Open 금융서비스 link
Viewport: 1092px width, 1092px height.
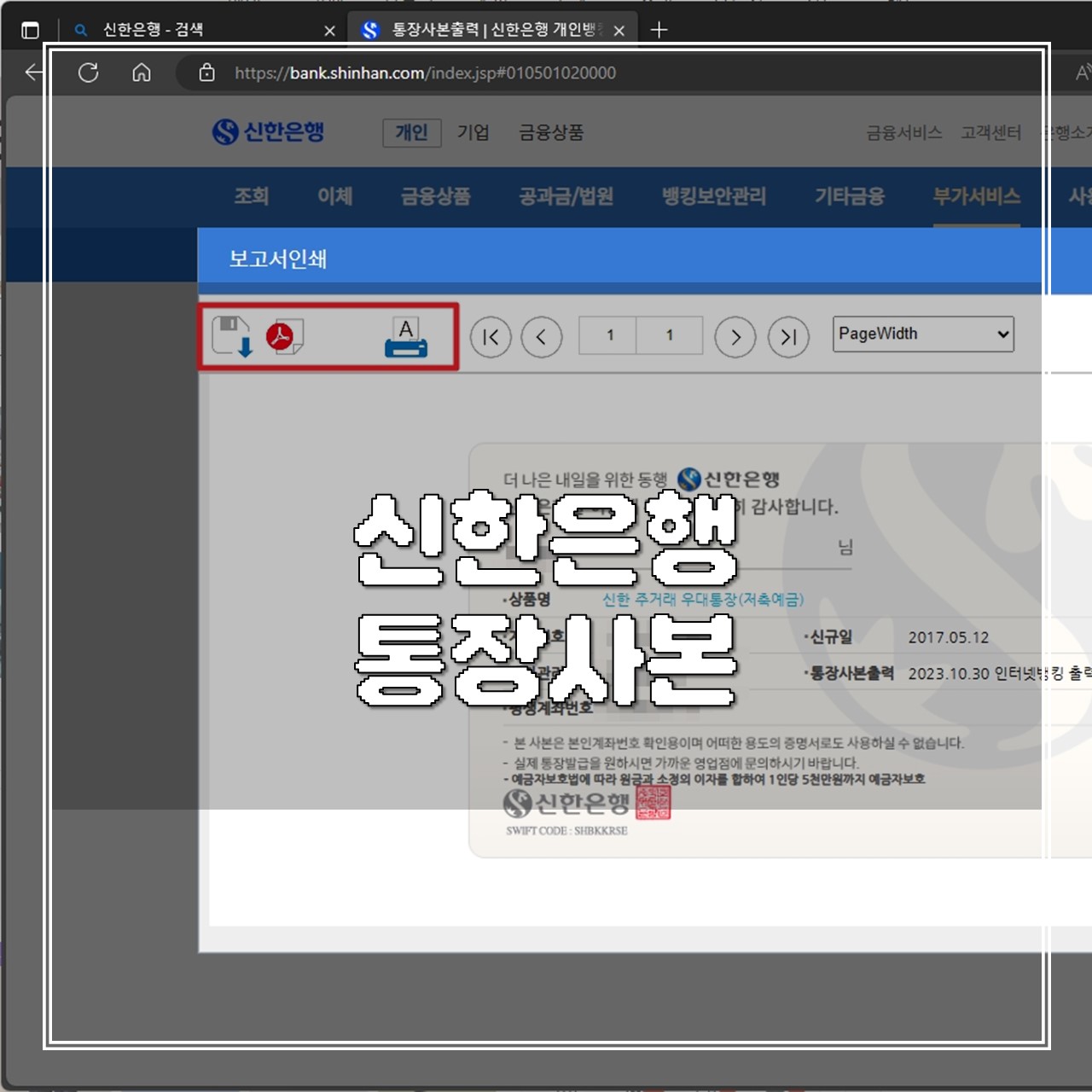[x=904, y=132]
